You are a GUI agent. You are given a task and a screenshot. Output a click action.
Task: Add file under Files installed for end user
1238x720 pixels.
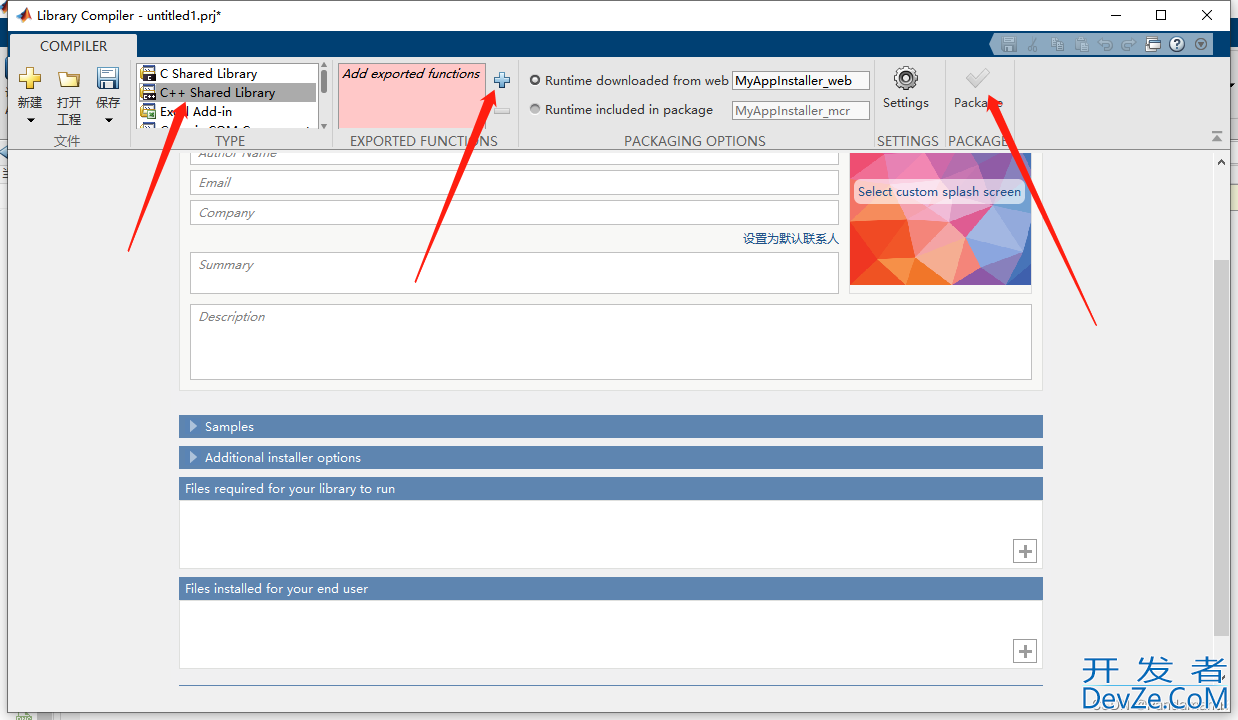coord(1025,651)
